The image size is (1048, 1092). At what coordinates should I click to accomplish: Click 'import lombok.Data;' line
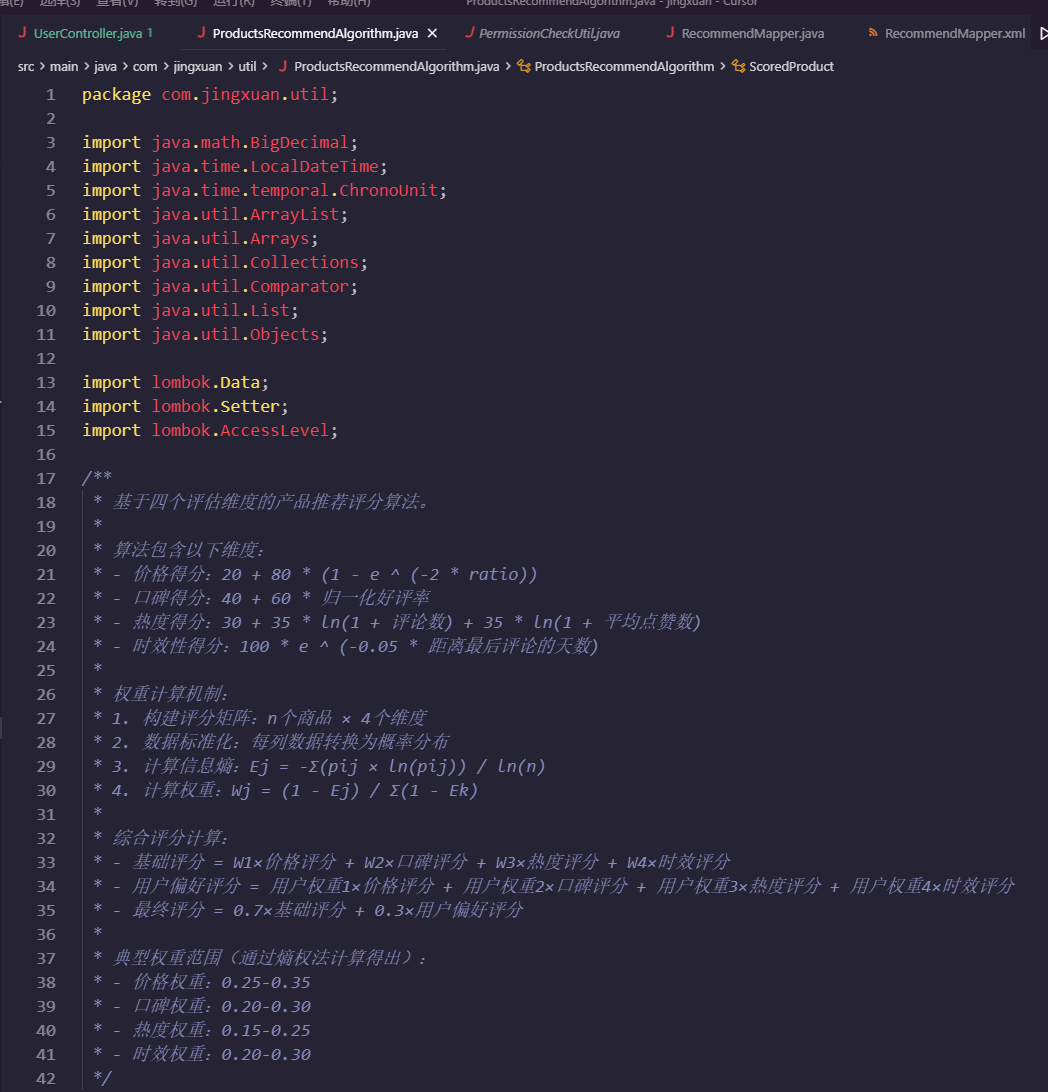tap(175, 382)
